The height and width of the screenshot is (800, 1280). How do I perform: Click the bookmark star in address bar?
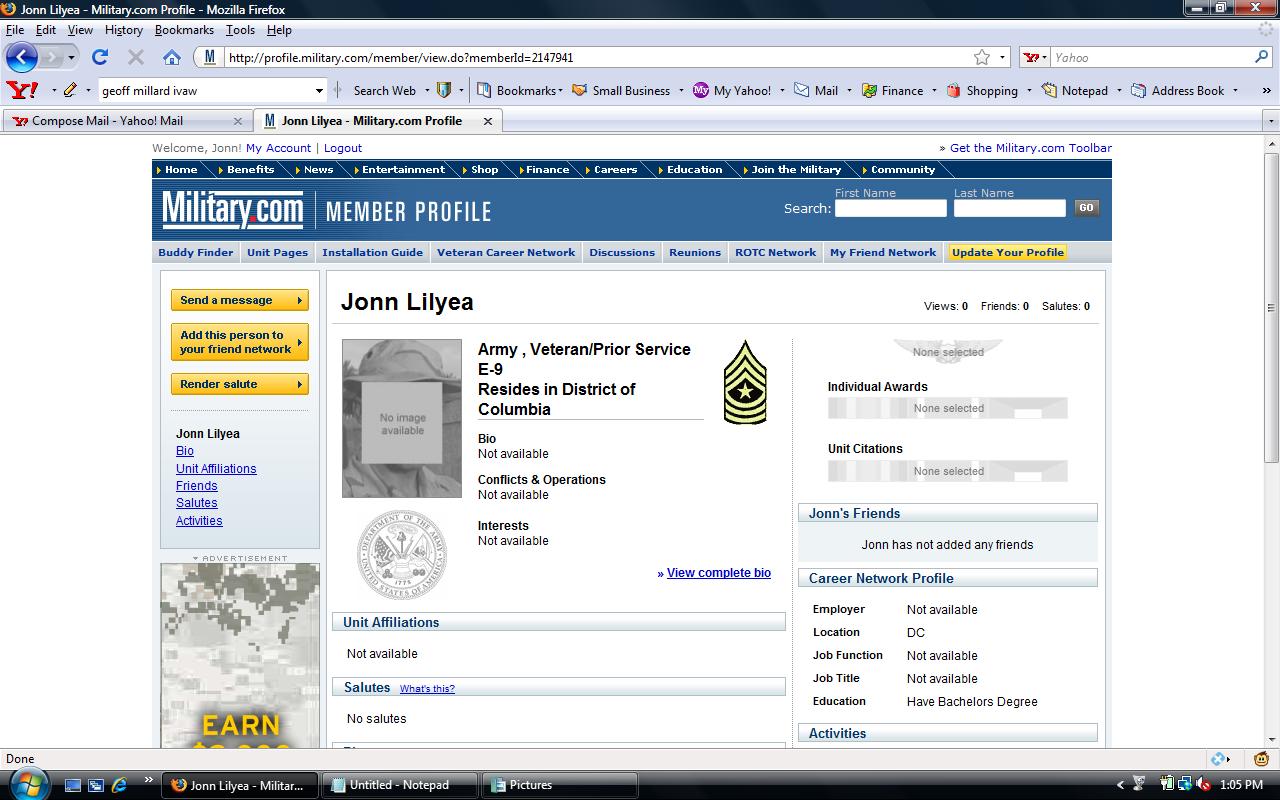pyautogui.click(x=982, y=57)
